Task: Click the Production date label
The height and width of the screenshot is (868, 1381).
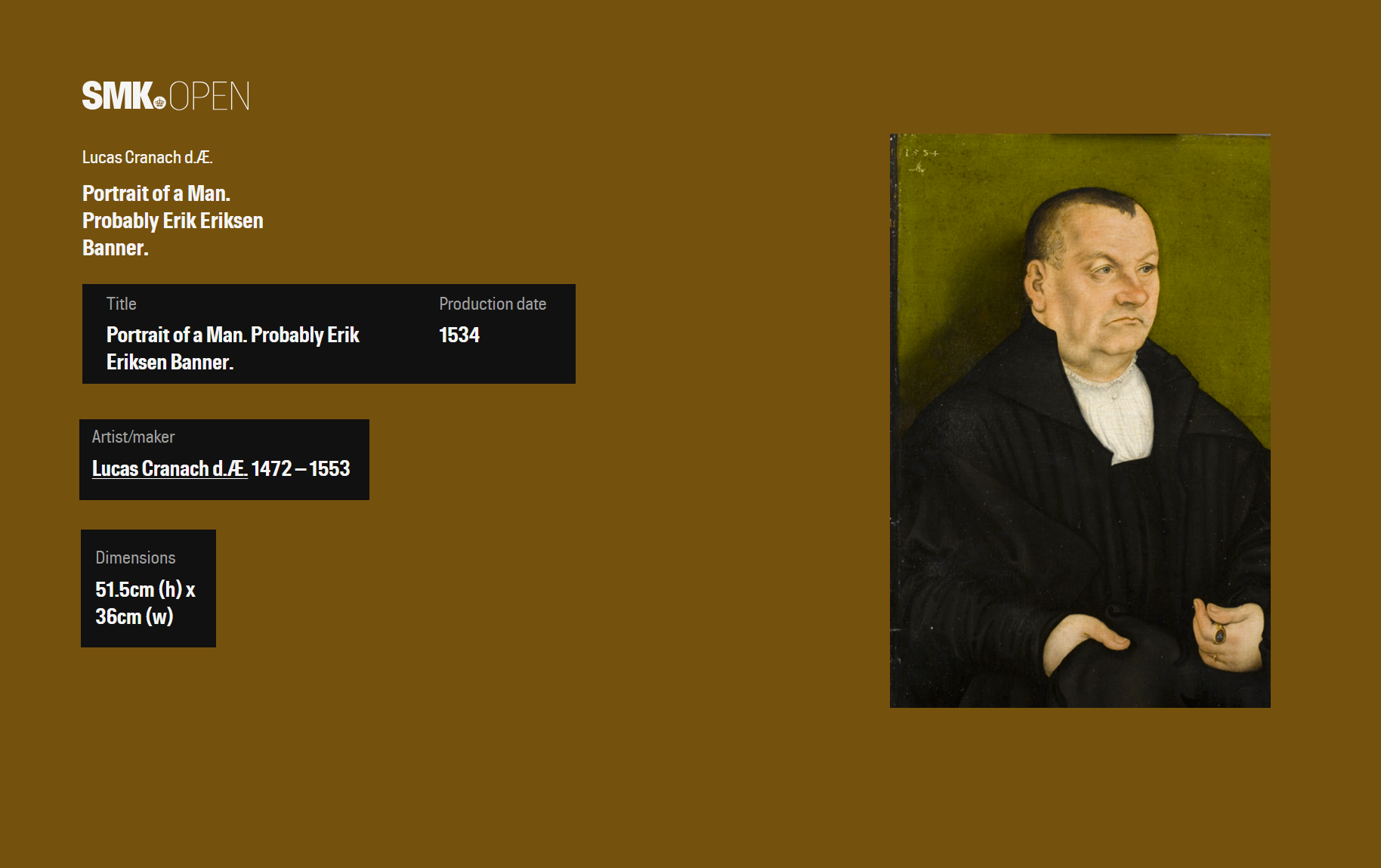Action: pyautogui.click(x=493, y=304)
